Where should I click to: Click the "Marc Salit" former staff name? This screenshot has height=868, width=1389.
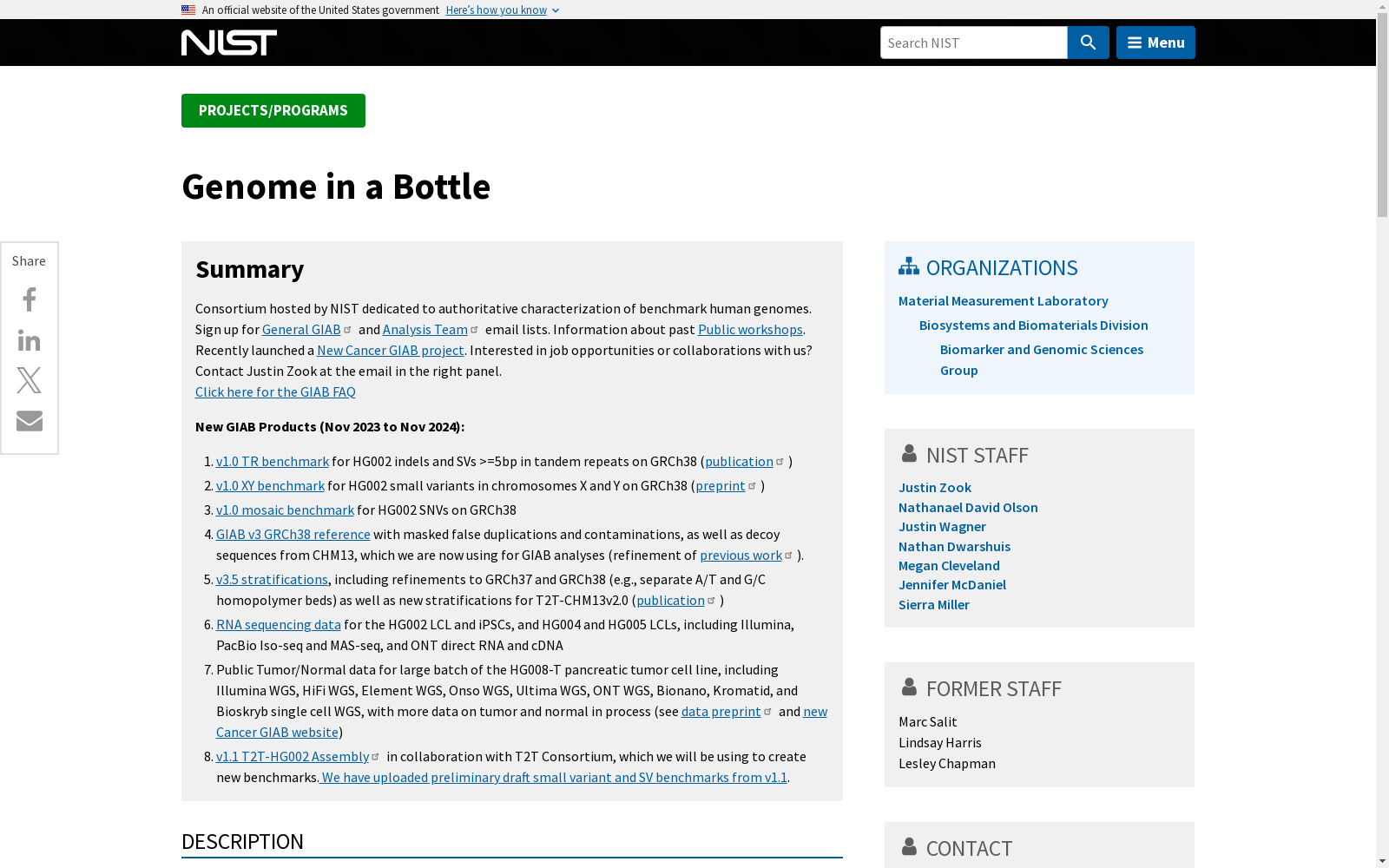coord(928,721)
